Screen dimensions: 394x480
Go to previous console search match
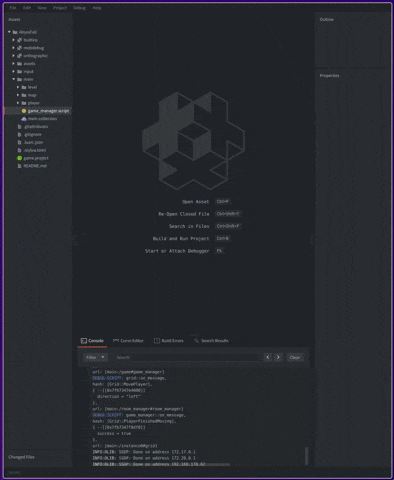pyautogui.click(x=268, y=357)
